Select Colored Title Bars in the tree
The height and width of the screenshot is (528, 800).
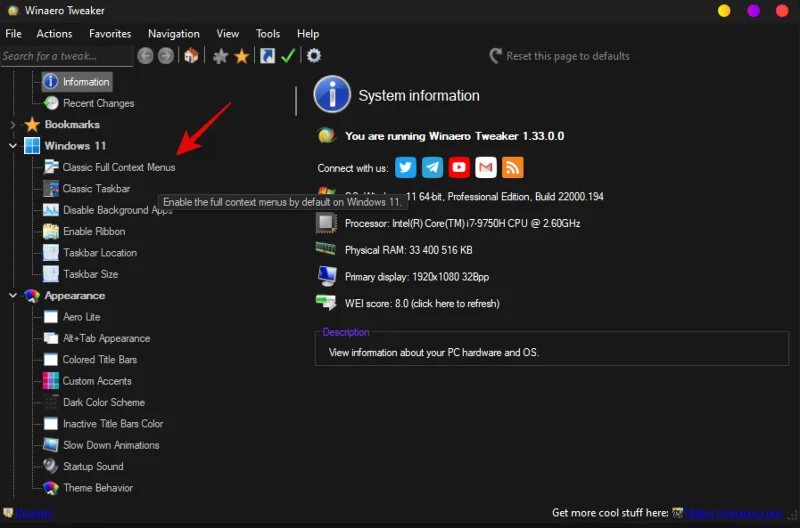99,360
